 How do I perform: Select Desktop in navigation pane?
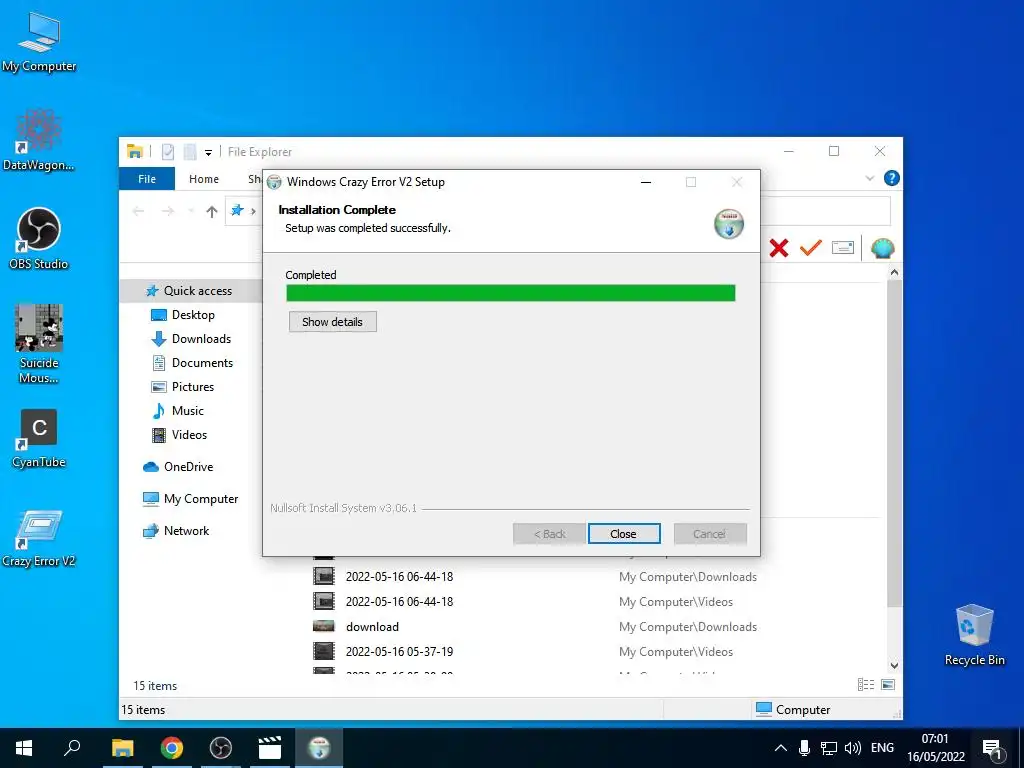[191, 315]
